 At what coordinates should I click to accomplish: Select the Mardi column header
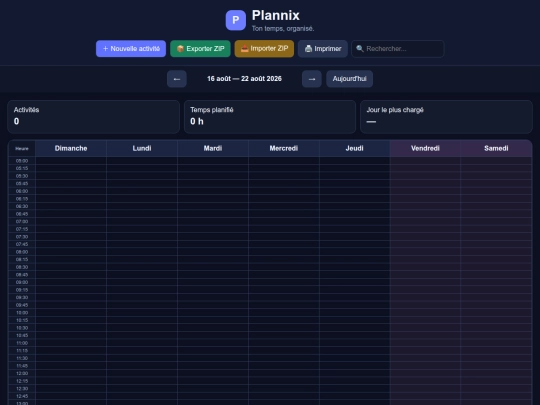(213, 148)
